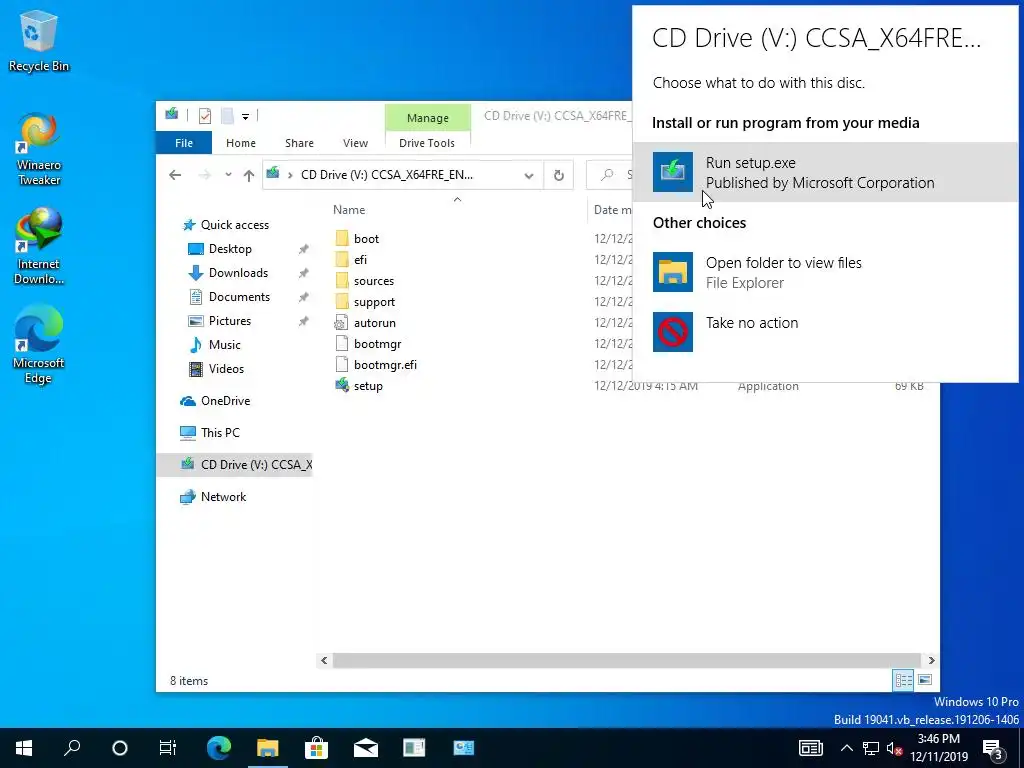Click the Properties quick access toolbar icon
This screenshot has width=1024, height=768.
coord(204,116)
